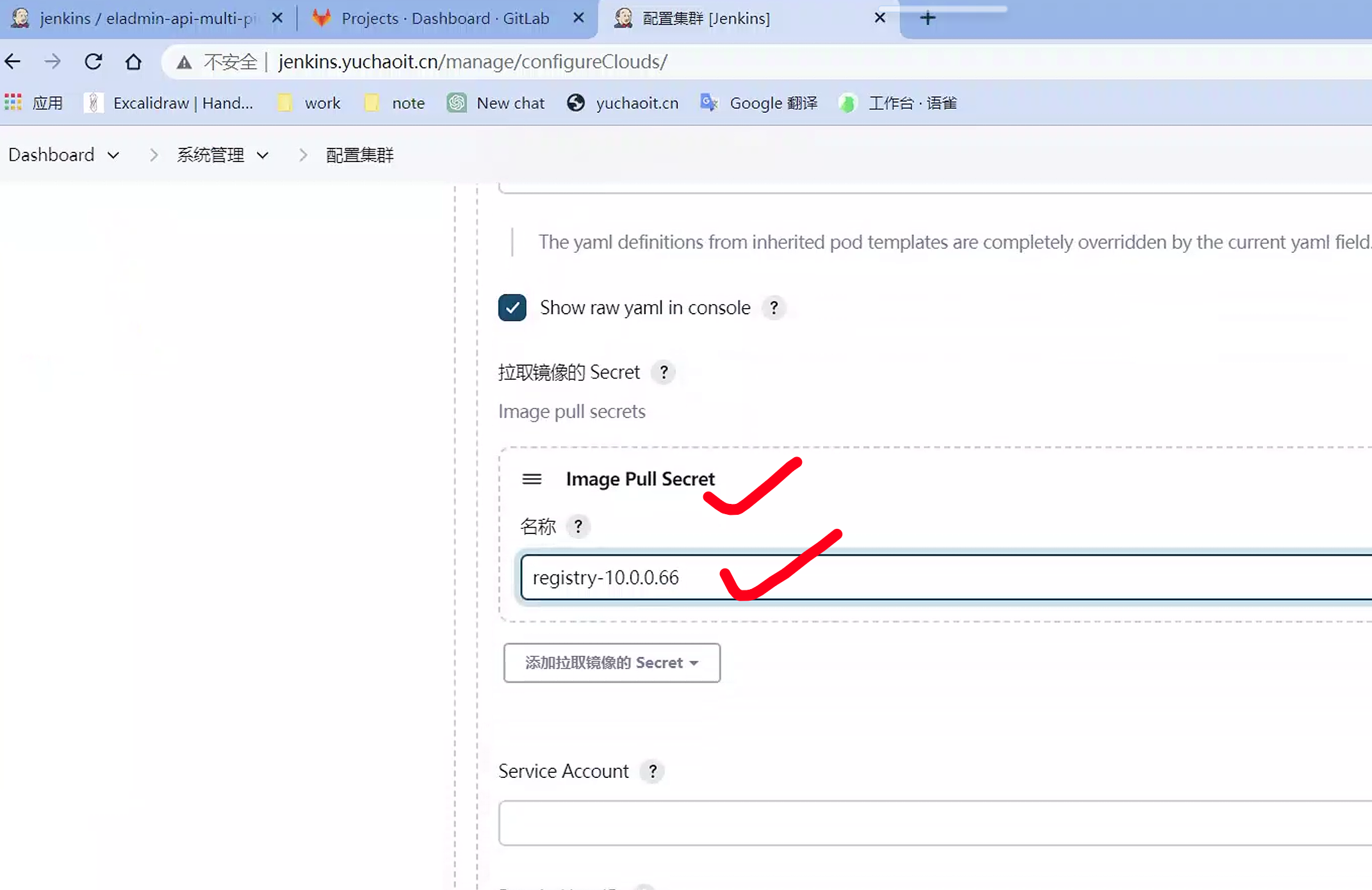This screenshot has width=1372, height=890.
Task: Click the help icon beside 名称
Action: point(578,526)
